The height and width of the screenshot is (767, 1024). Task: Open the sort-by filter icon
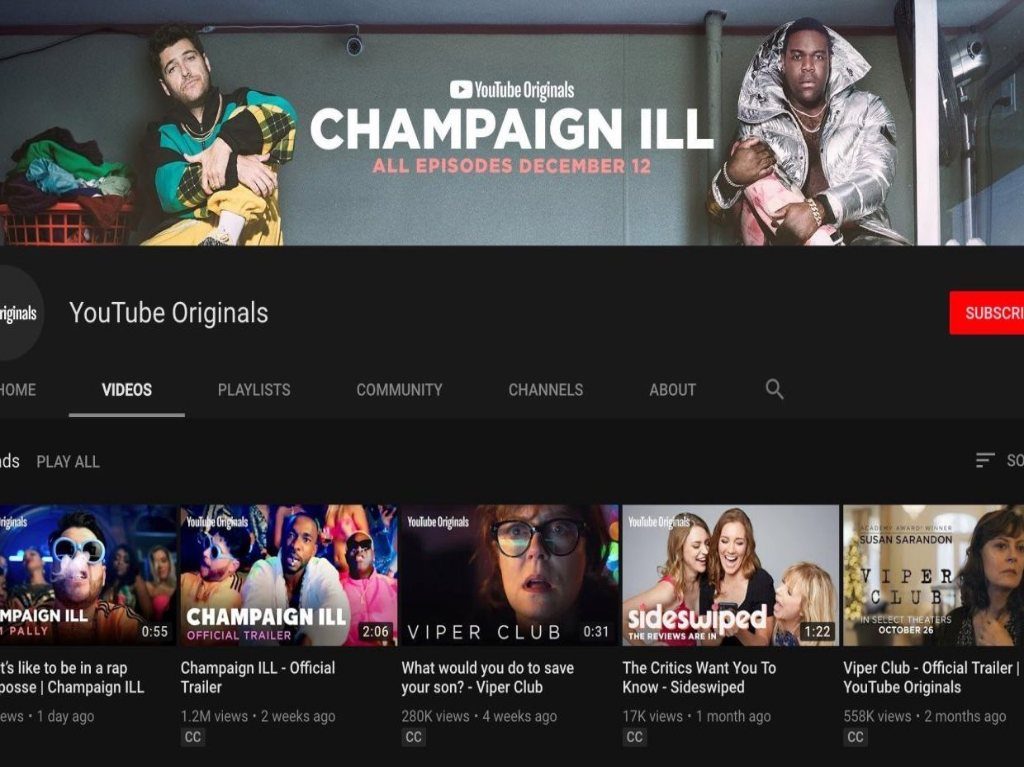pyautogui.click(x=985, y=461)
